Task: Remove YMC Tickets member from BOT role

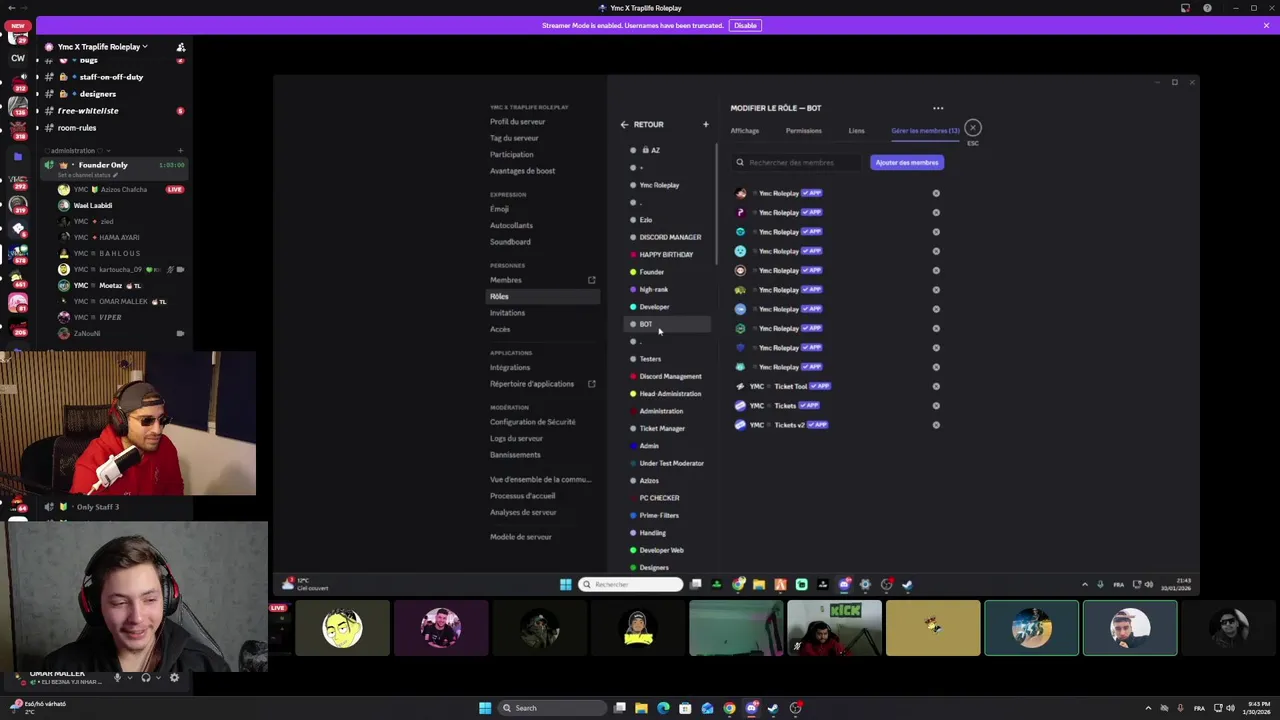Action: [936, 406]
